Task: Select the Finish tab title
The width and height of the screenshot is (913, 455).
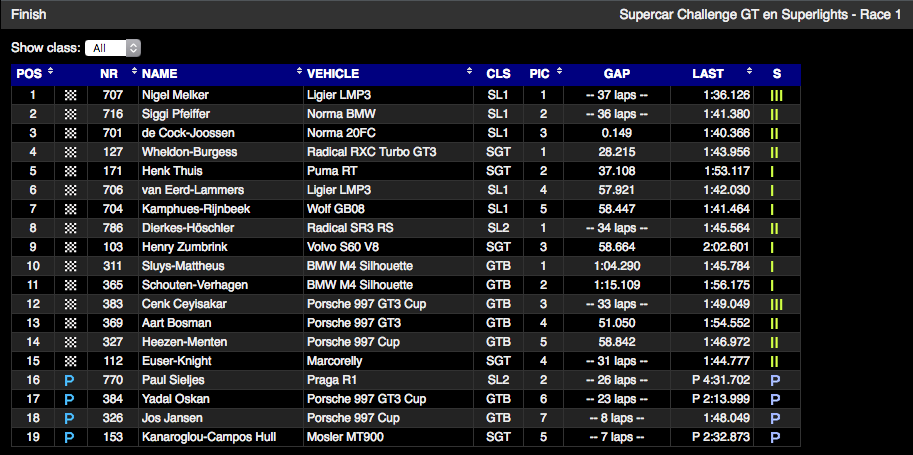Action: click(x=28, y=15)
